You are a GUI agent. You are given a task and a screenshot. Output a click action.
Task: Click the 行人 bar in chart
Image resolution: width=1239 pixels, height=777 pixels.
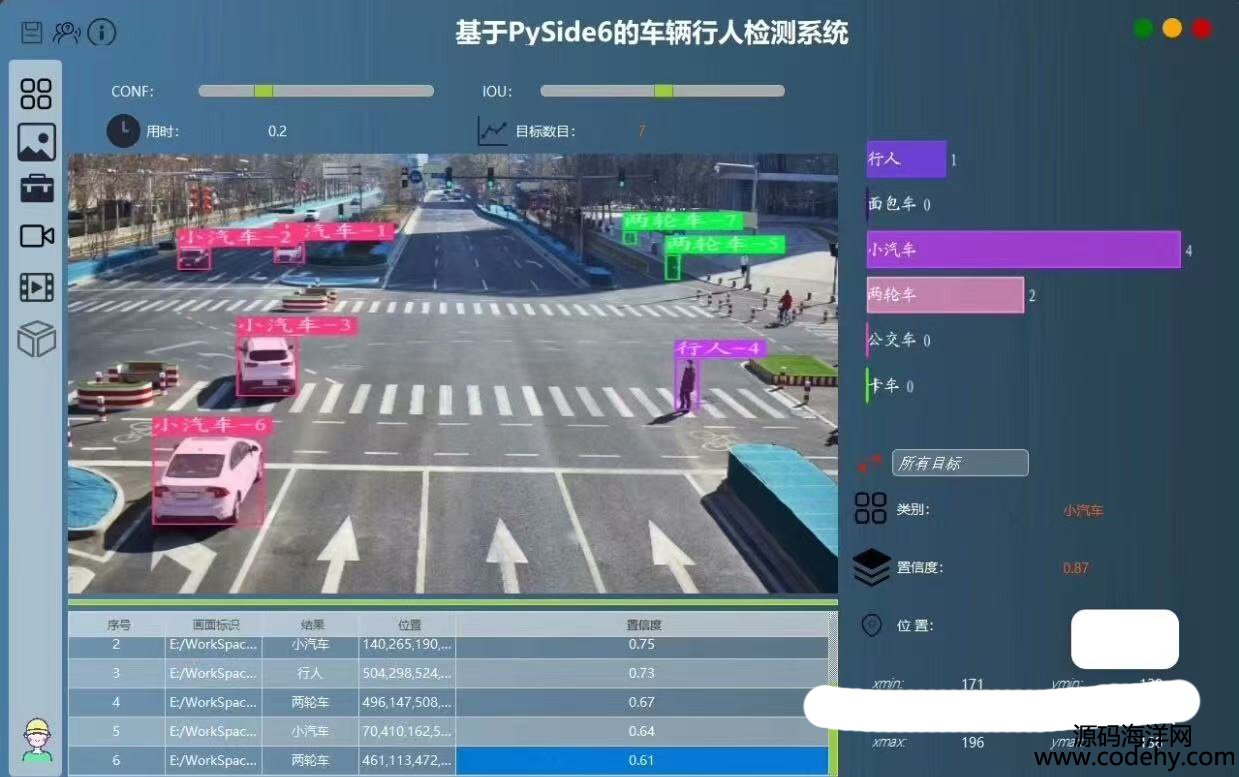pos(906,159)
